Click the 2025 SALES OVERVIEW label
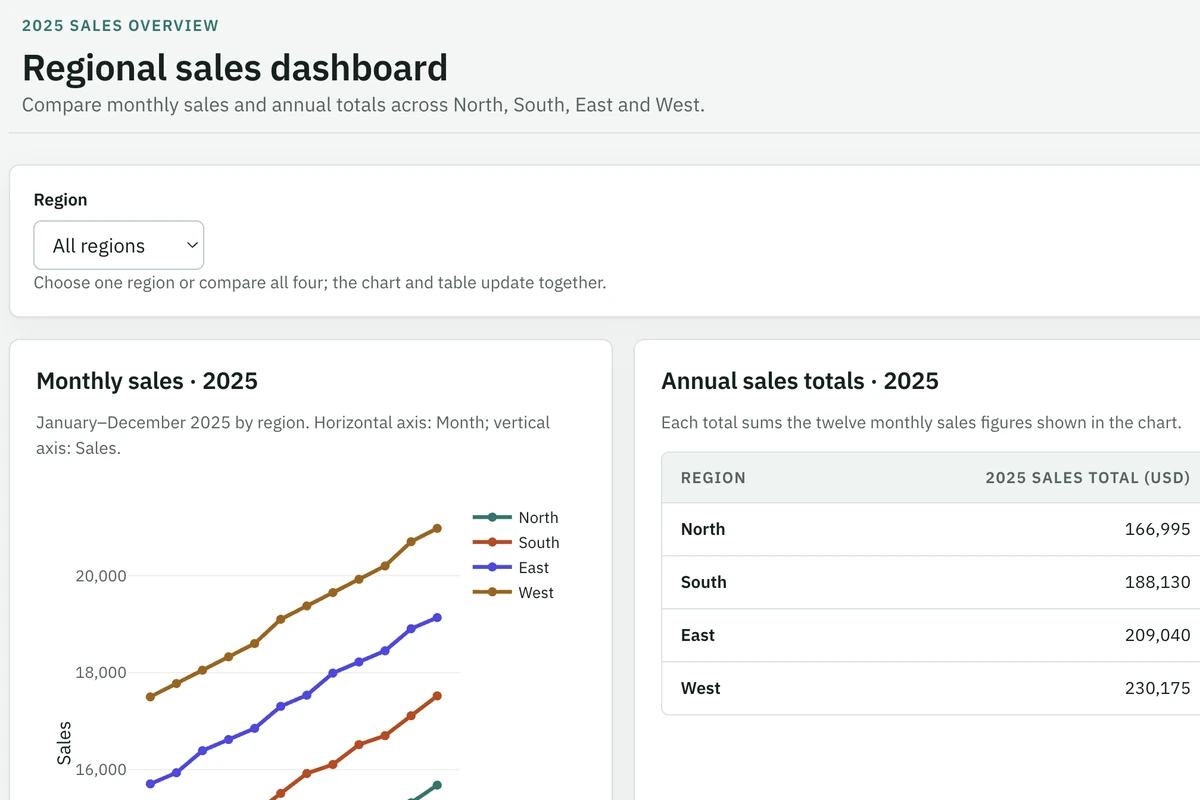 point(120,26)
